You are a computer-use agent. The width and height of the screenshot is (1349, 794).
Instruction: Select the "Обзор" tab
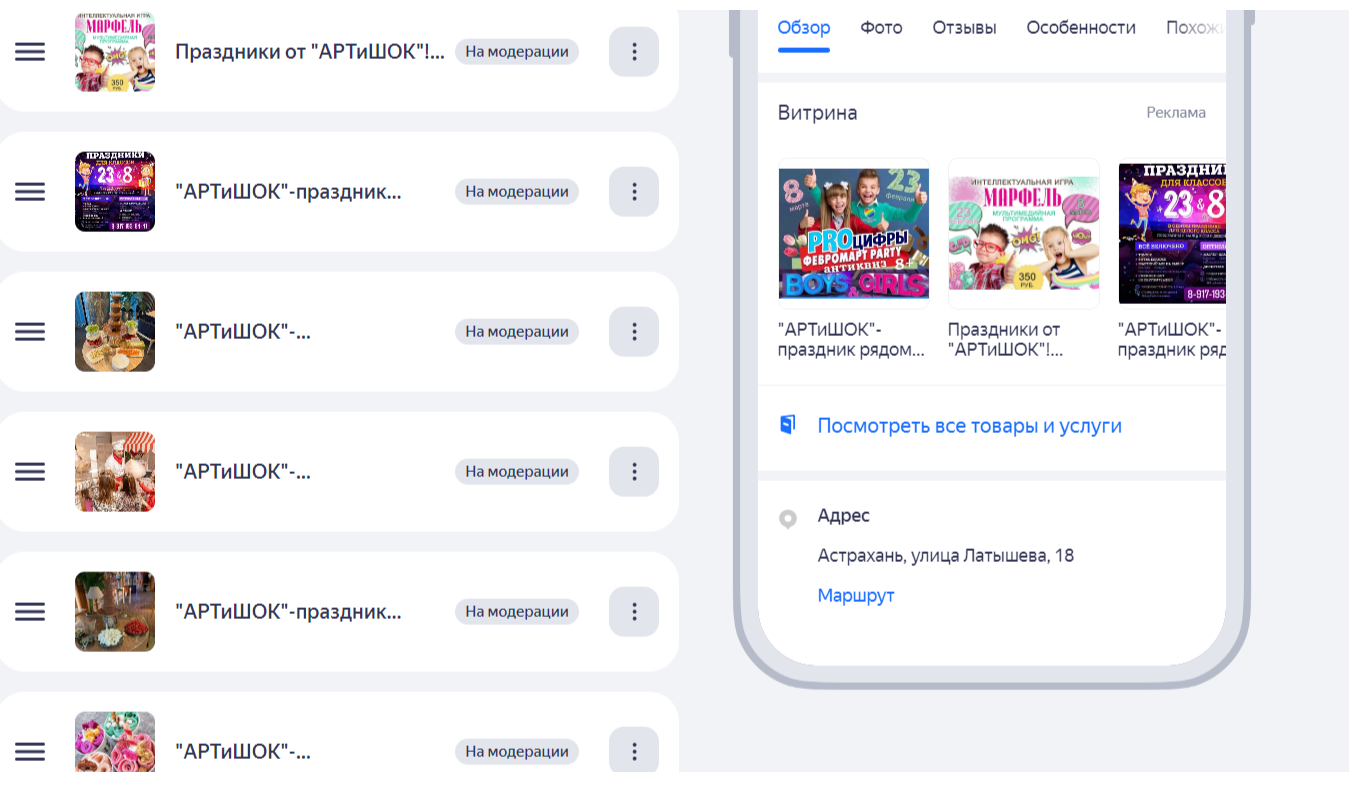pos(803,28)
